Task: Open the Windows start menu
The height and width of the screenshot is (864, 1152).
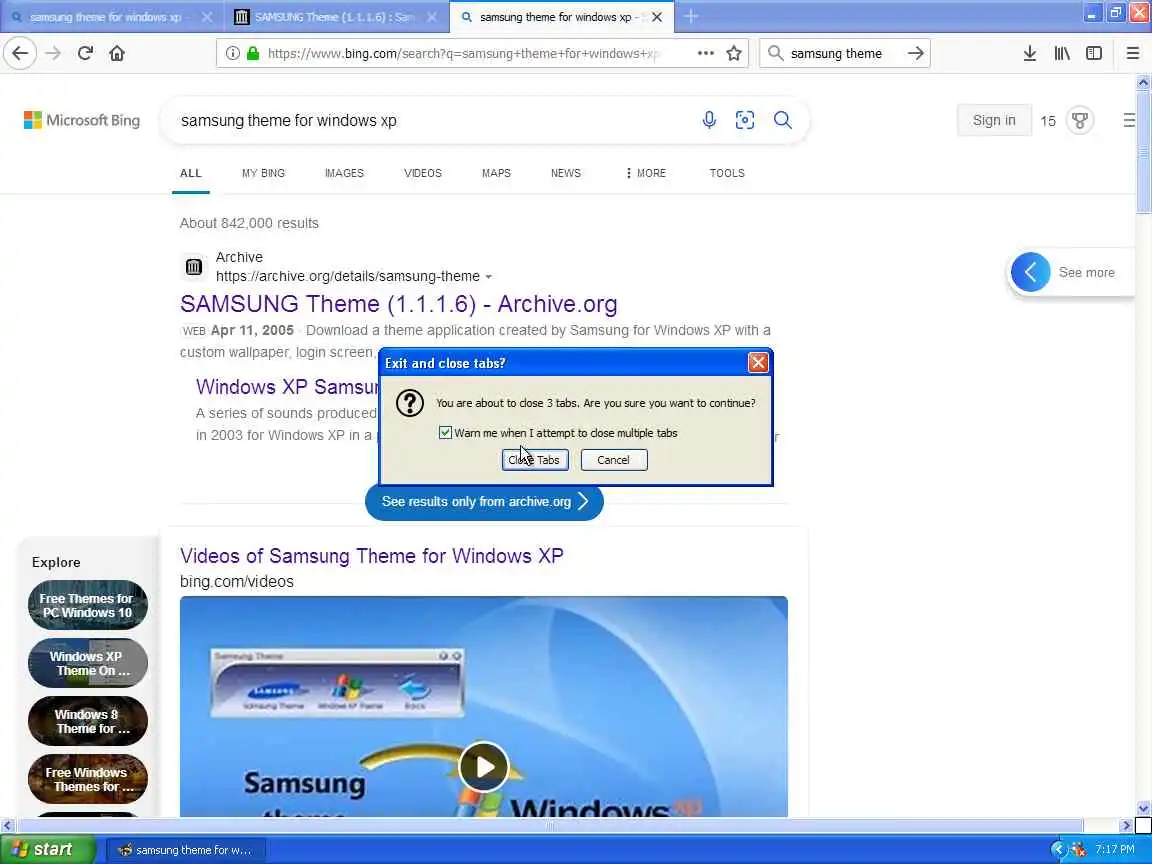Action: (x=47, y=849)
